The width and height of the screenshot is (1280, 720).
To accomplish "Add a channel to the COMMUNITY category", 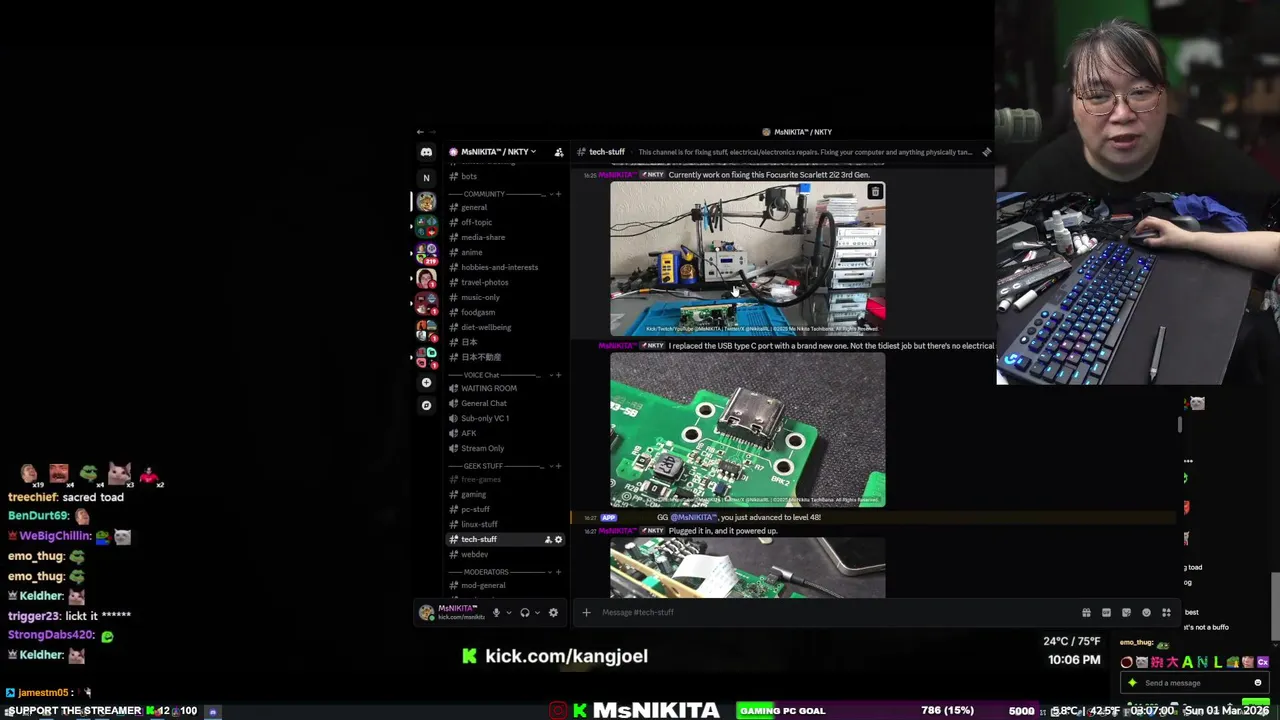I will click(x=558, y=194).
